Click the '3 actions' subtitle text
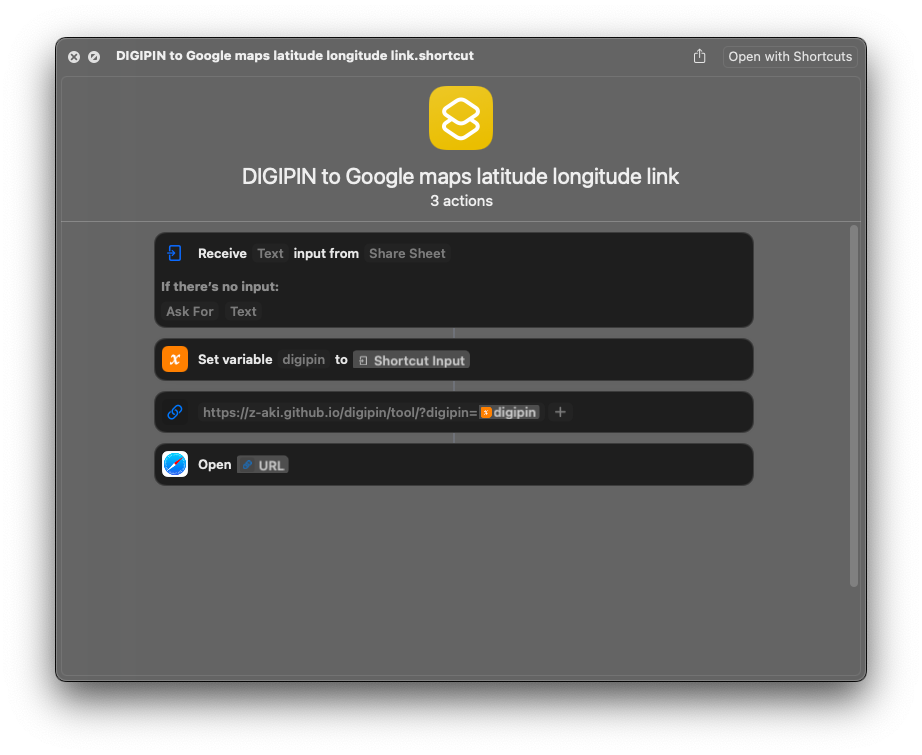922x755 pixels. pyautogui.click(x=461, y=201)
